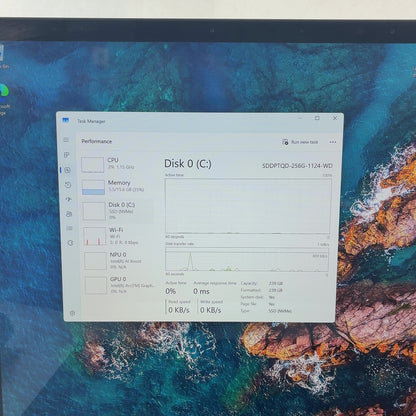Click the 'Performance' page title
The image size is (416, 416).
(x=97, y=141)
